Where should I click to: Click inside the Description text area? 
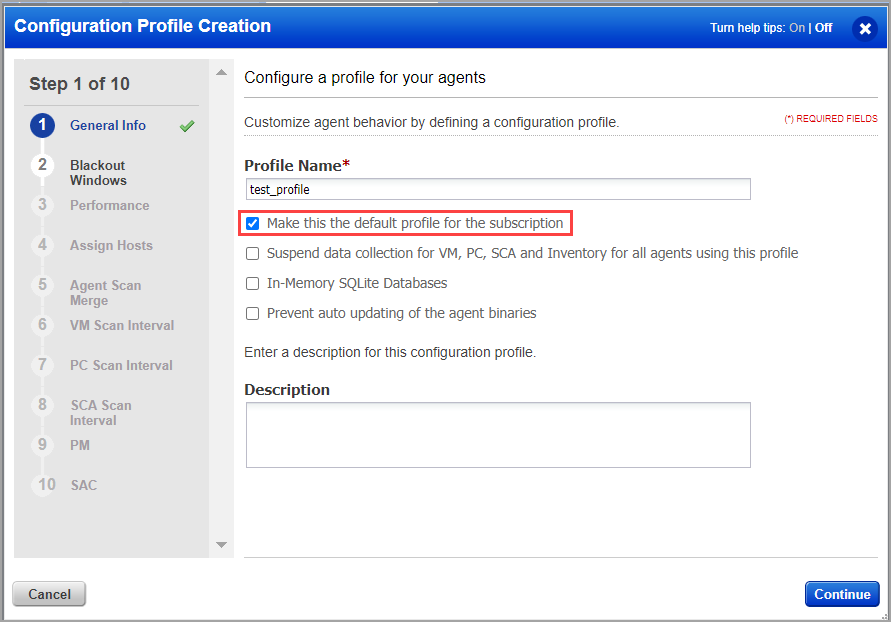pos(498,435)
